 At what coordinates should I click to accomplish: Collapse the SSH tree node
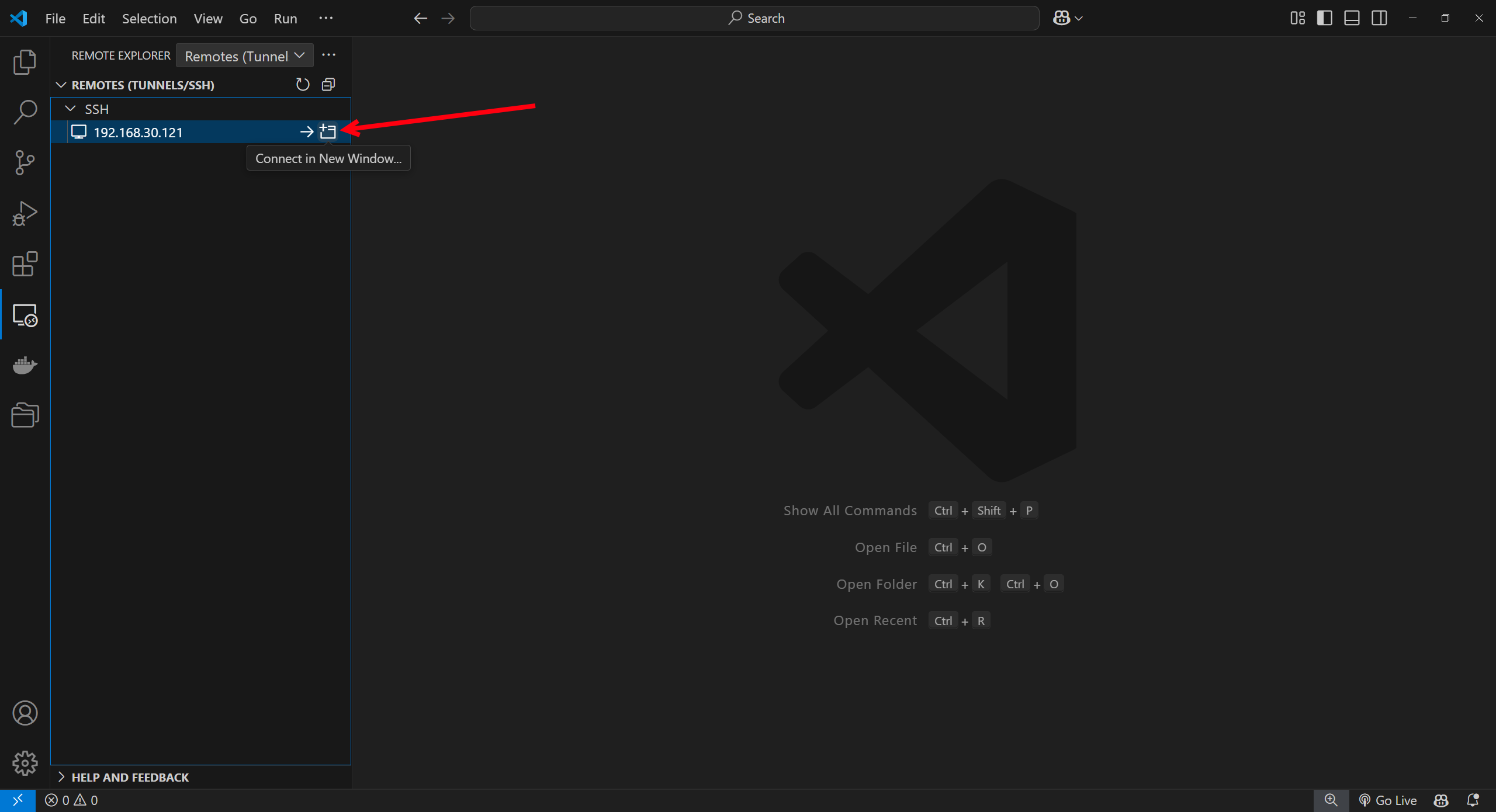[71, 109]
